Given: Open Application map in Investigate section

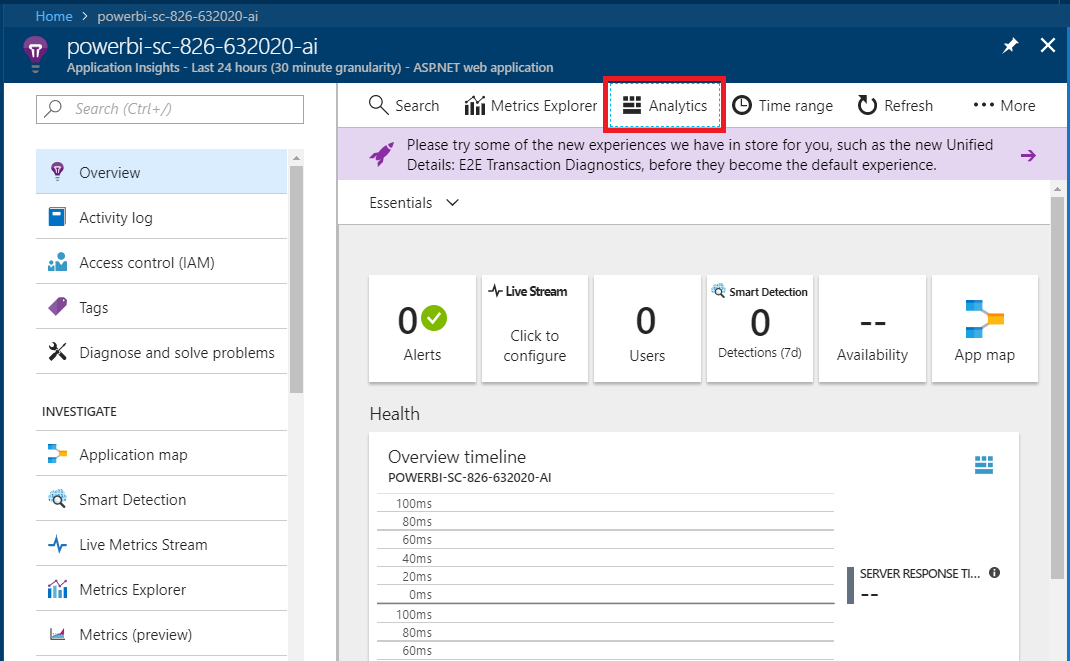Looking at the screenshot, I should (161, 454).
